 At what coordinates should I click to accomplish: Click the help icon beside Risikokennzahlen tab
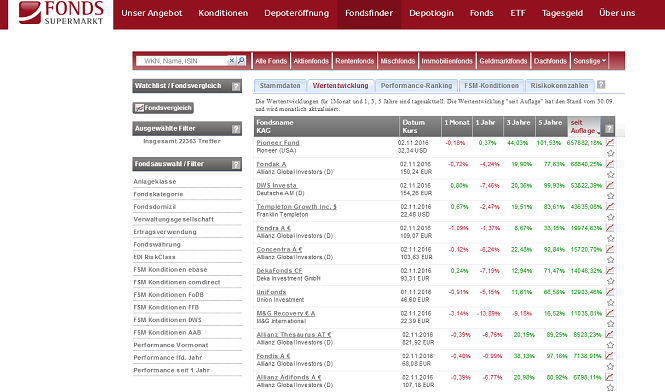click(x=601, y=85)
